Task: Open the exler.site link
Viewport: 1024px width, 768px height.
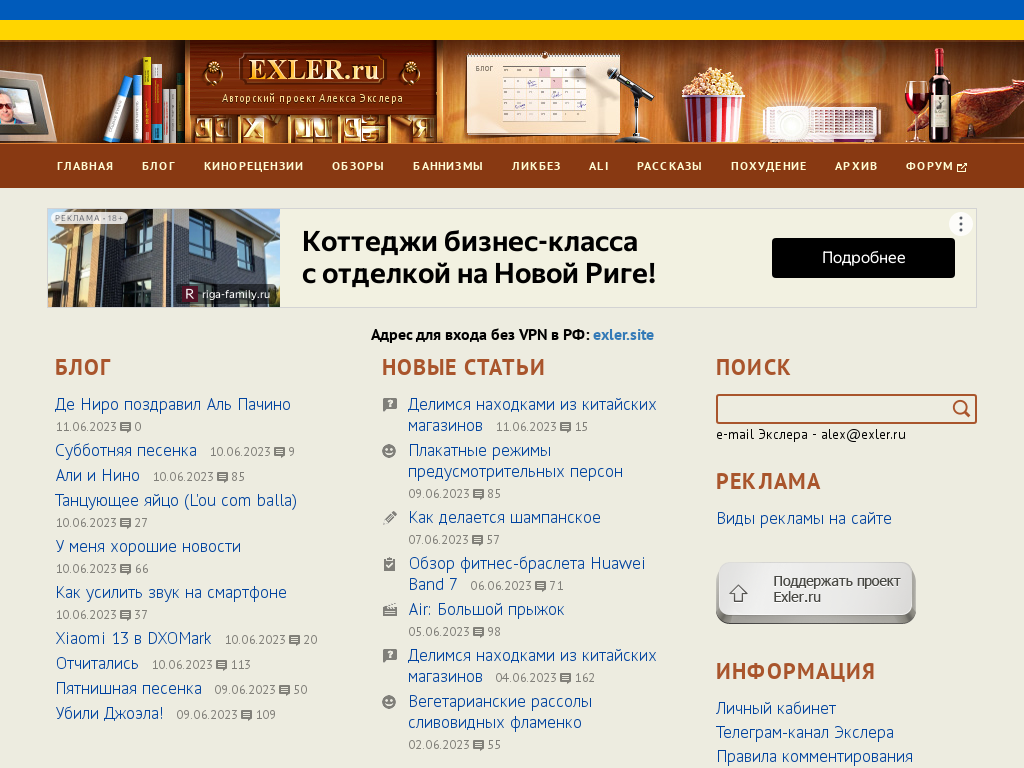Action: point(623,335)
